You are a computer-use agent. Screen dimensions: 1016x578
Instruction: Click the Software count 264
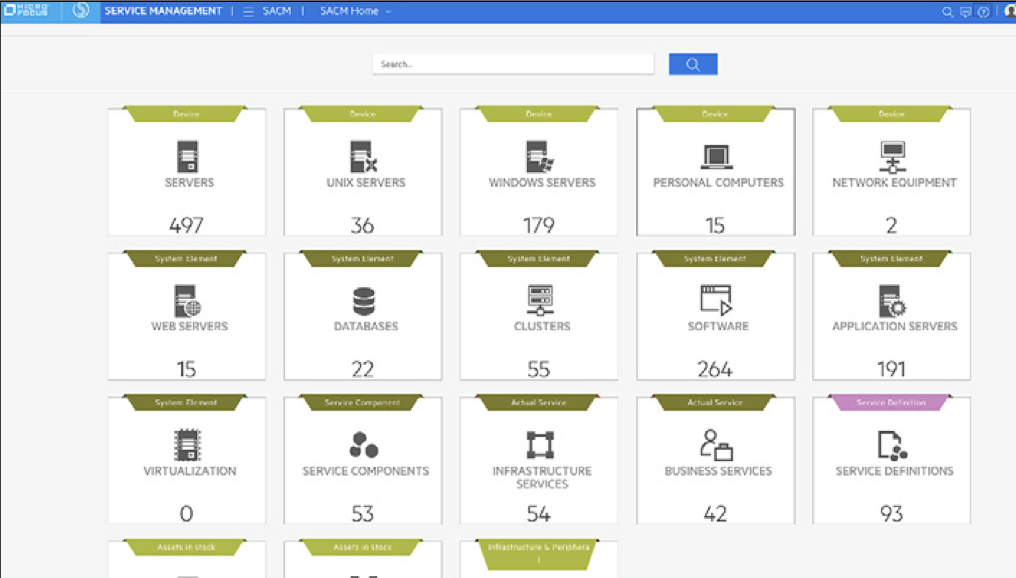point(715,369)
